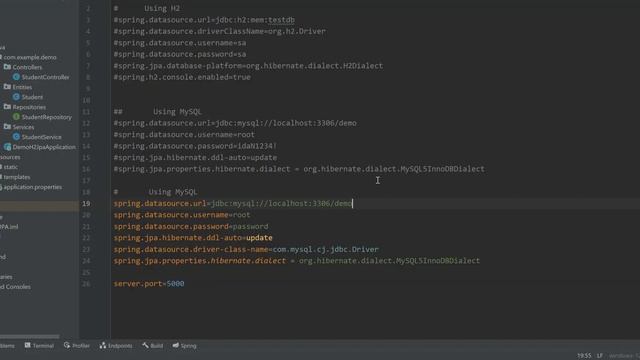Click 'org.h2.Driver' driverClassName line
The height and width of the screenshot is (360, 640).
point(220,31)
